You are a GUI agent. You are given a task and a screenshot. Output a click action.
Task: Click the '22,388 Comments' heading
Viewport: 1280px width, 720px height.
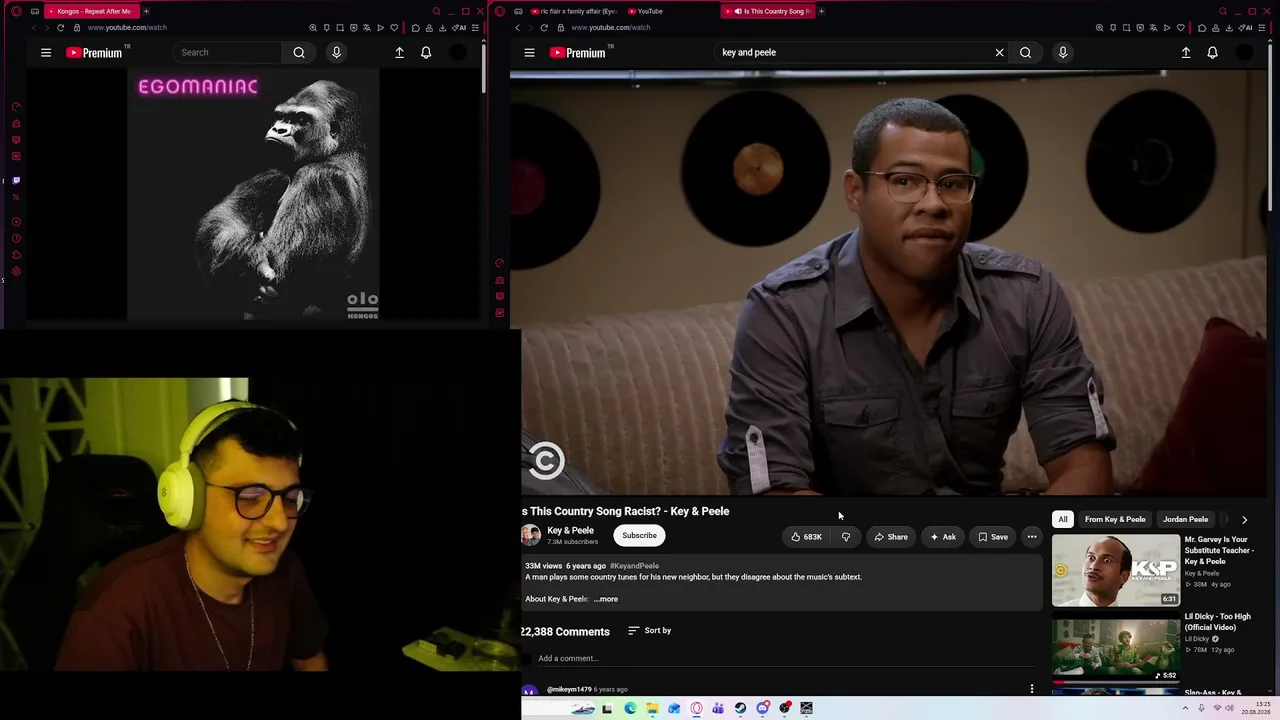(565, 632)
